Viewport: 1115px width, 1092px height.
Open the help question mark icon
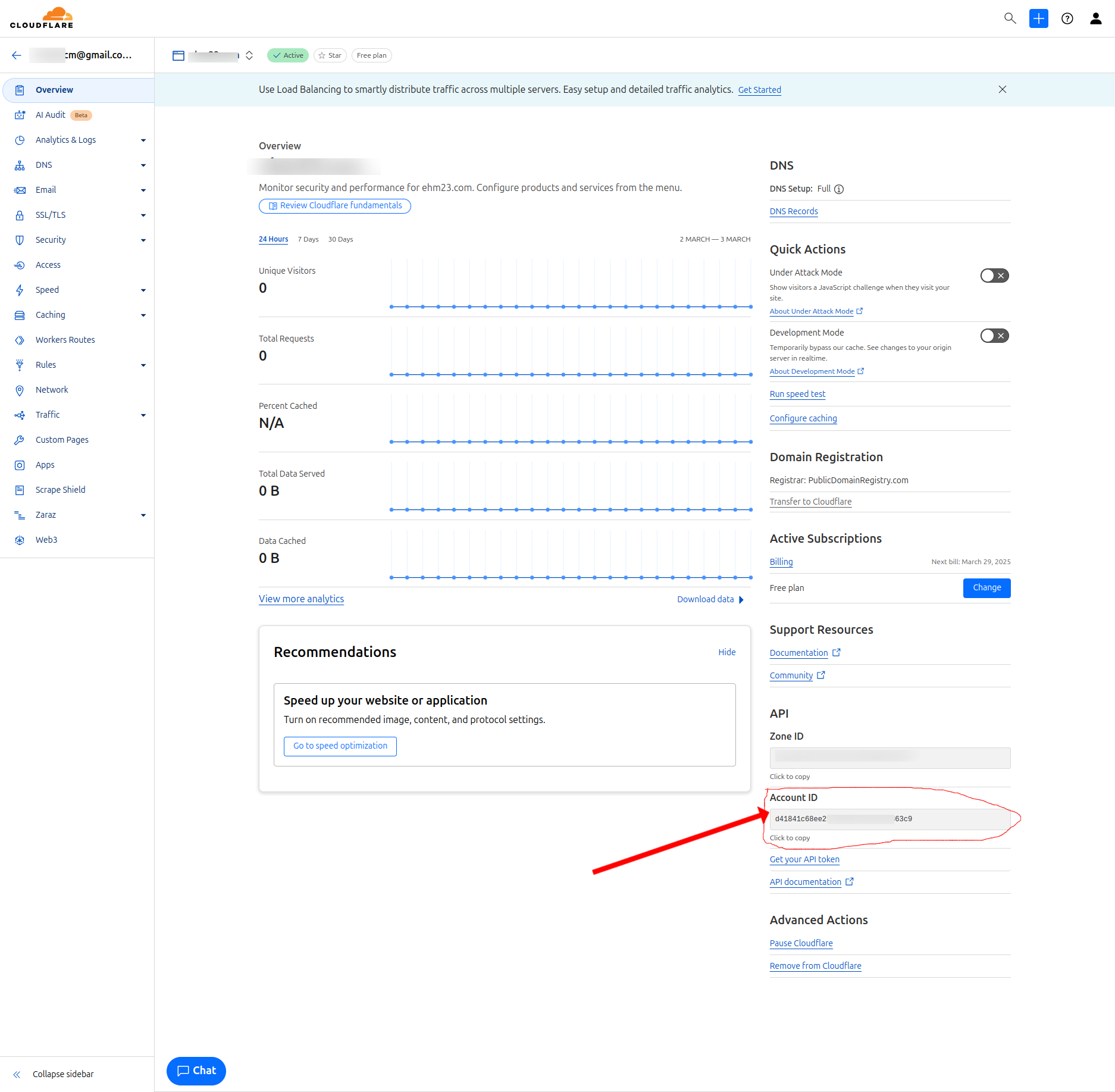1067,18
